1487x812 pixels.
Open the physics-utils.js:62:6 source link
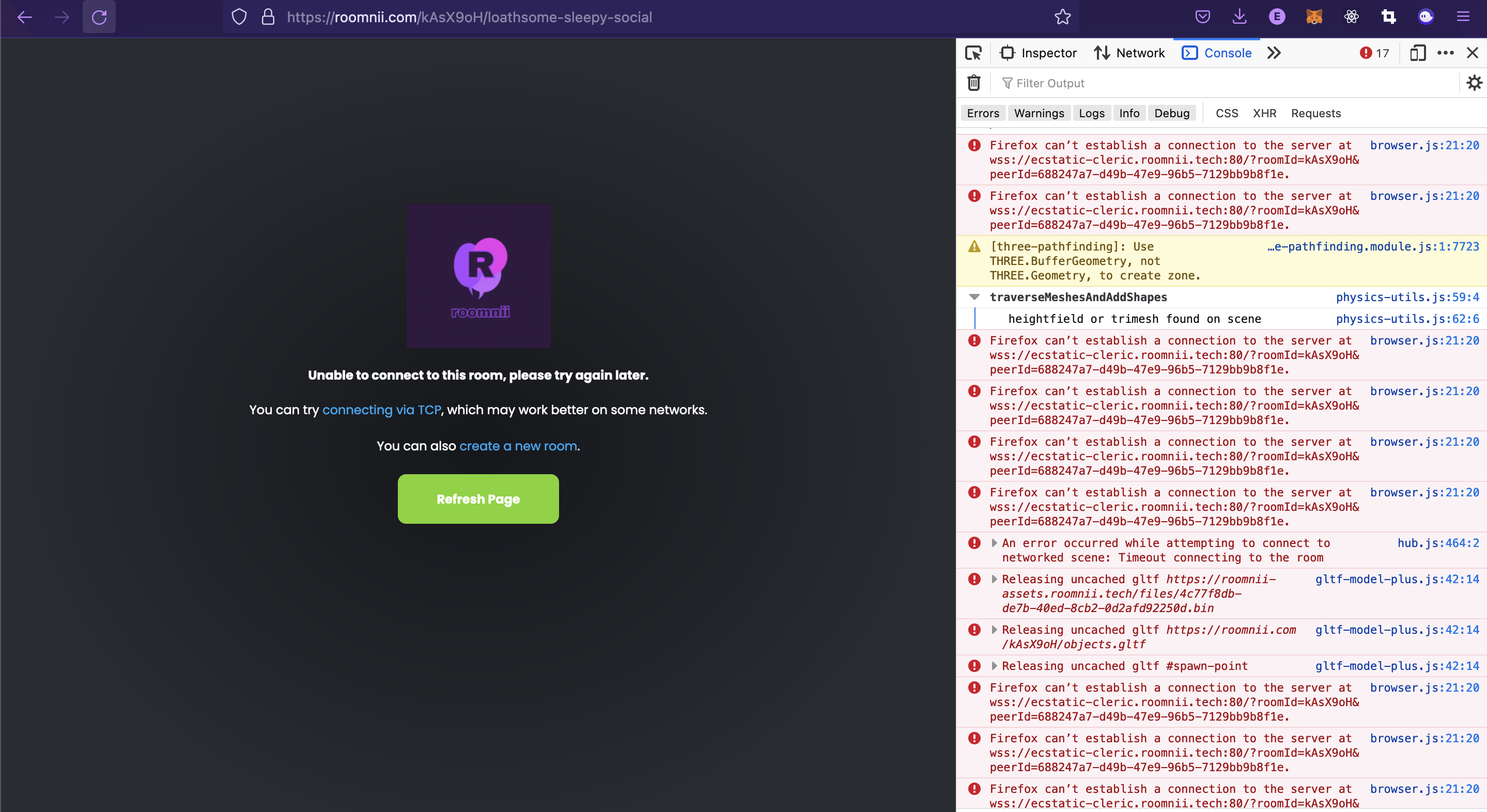coord(1407,319)
